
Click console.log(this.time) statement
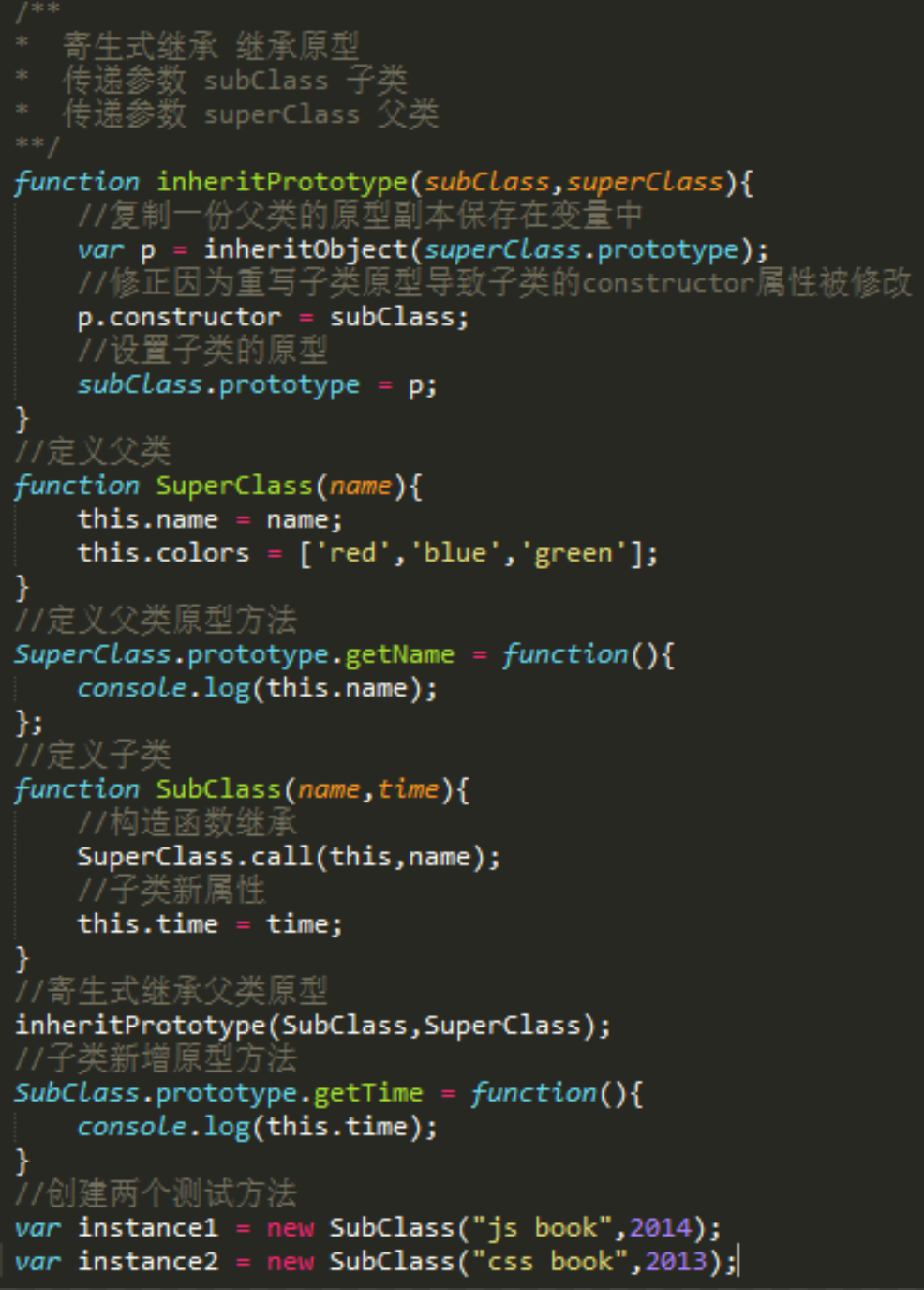[x=257, y=1127]
